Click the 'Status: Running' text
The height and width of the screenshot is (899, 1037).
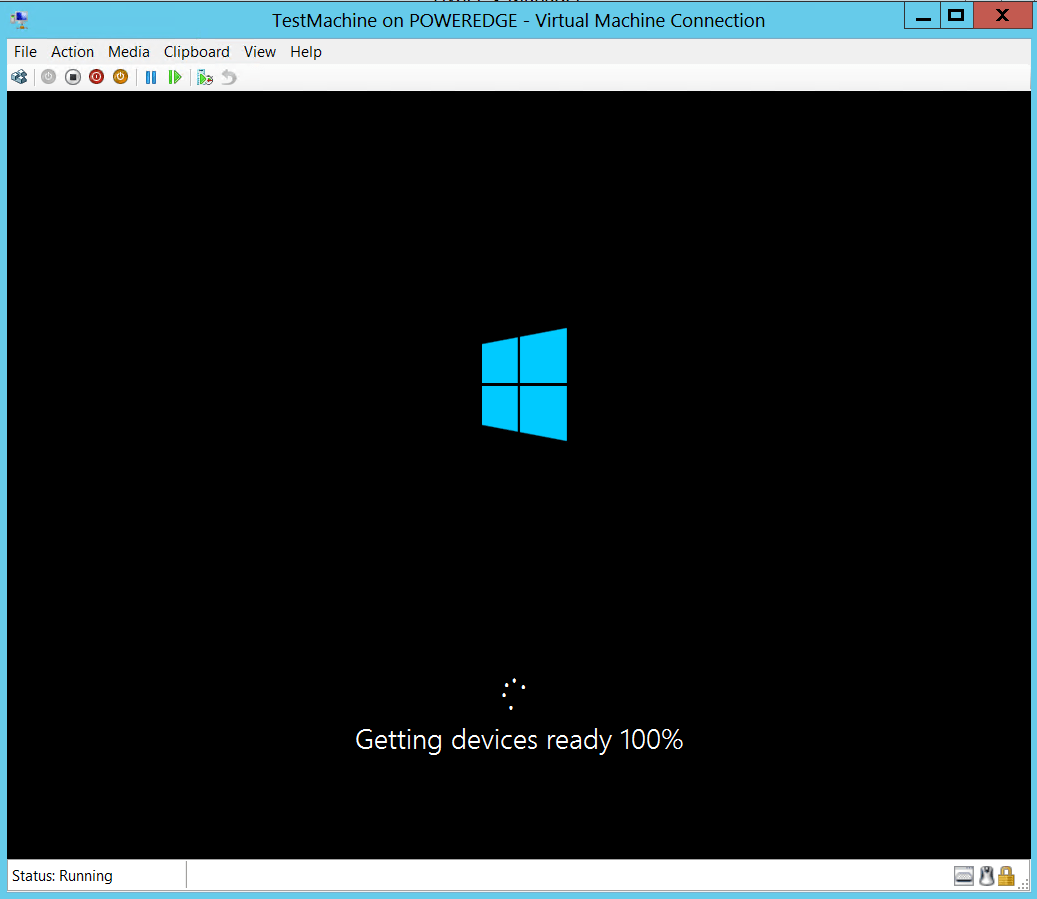pos(62,876)
